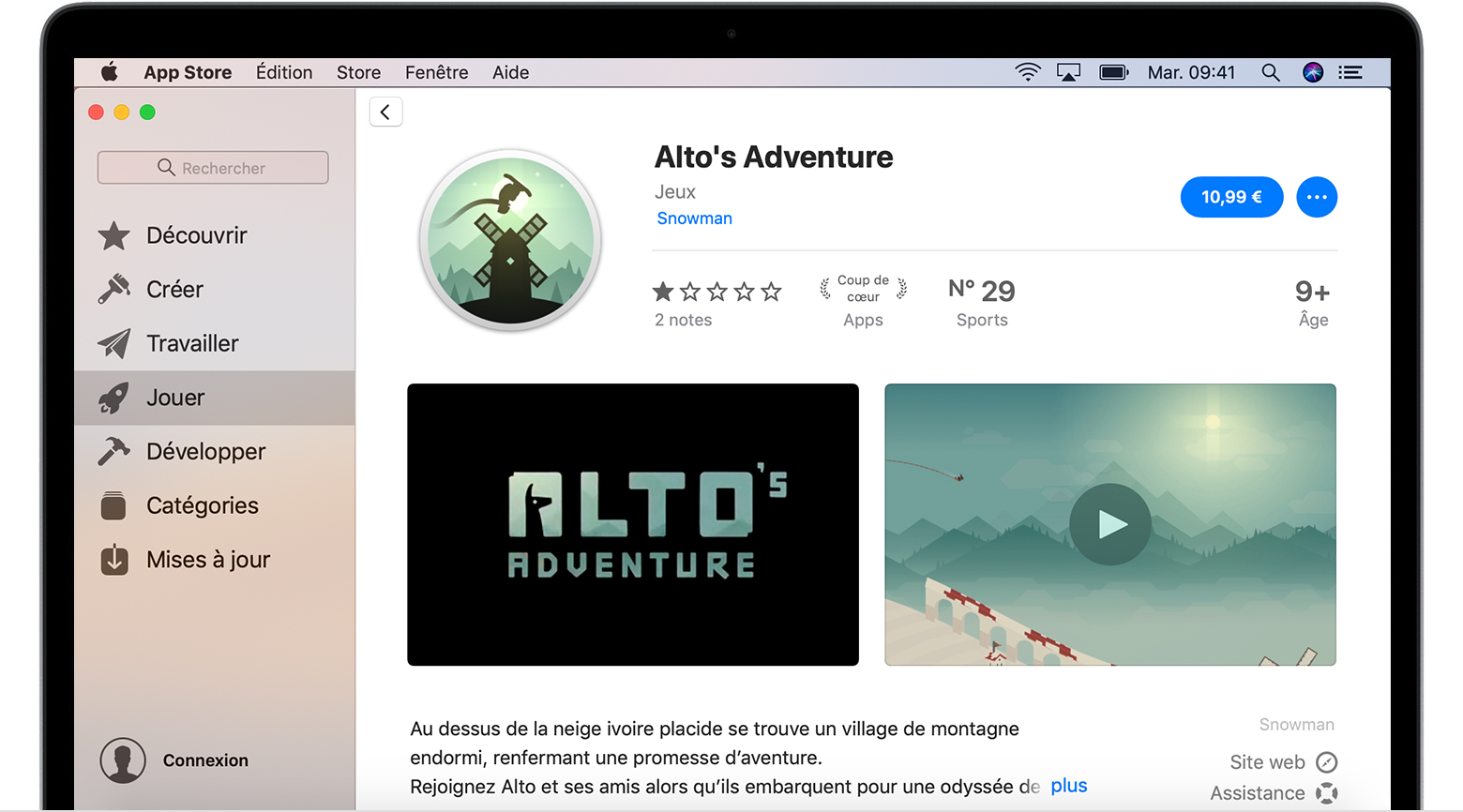Open the three-dot more options button

1317,197
